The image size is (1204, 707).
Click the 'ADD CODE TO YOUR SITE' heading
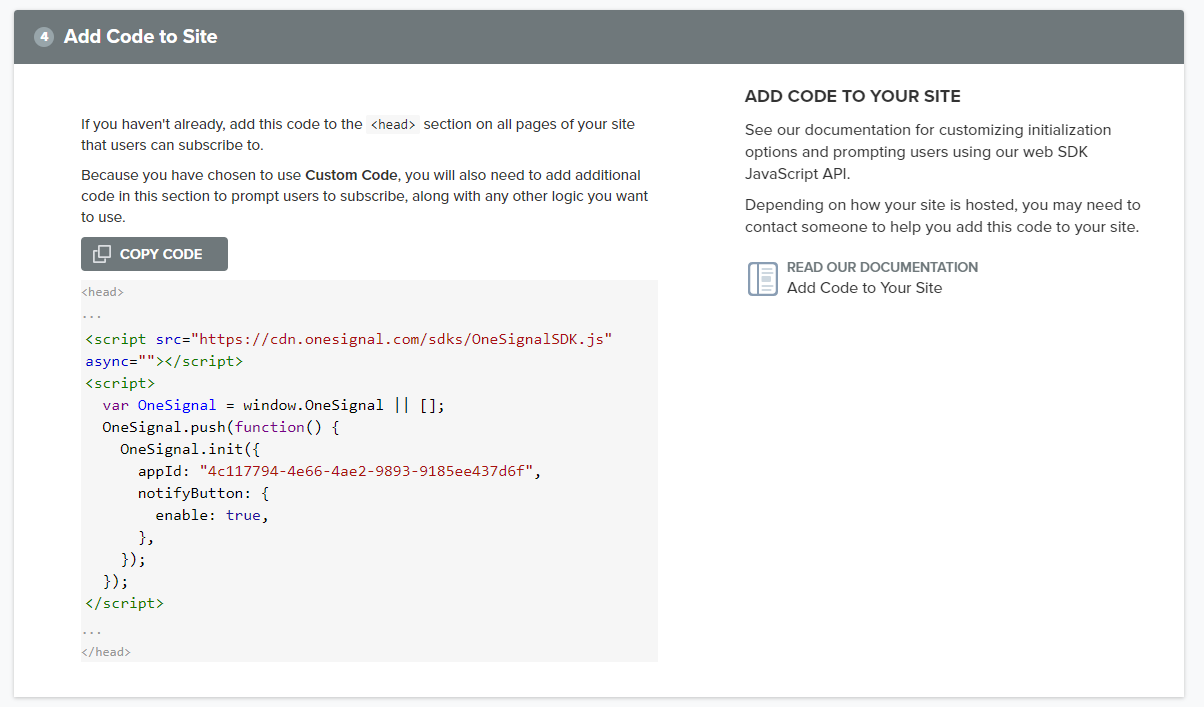point(853,97)
